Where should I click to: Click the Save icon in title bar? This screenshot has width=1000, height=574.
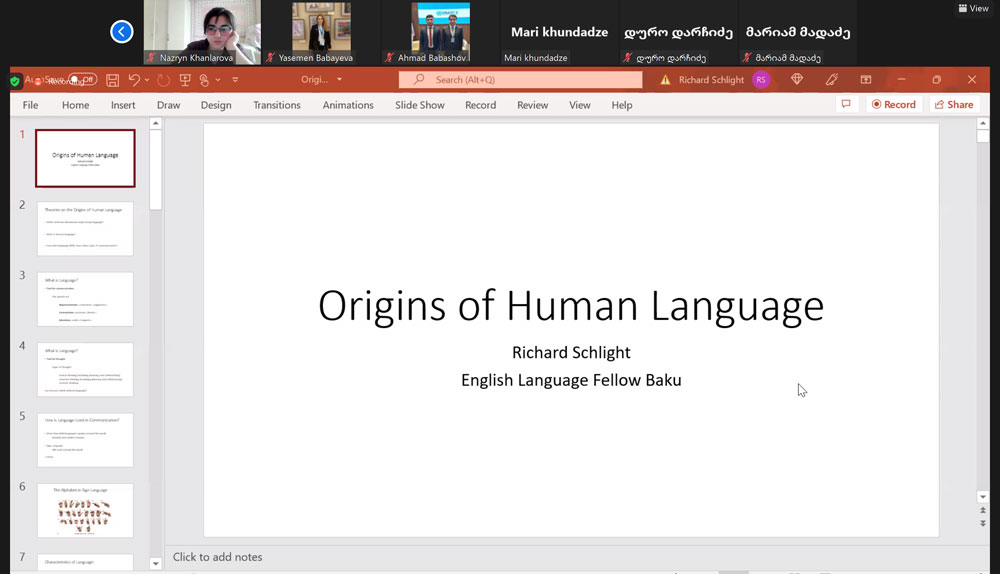click(x=113, y=80)
